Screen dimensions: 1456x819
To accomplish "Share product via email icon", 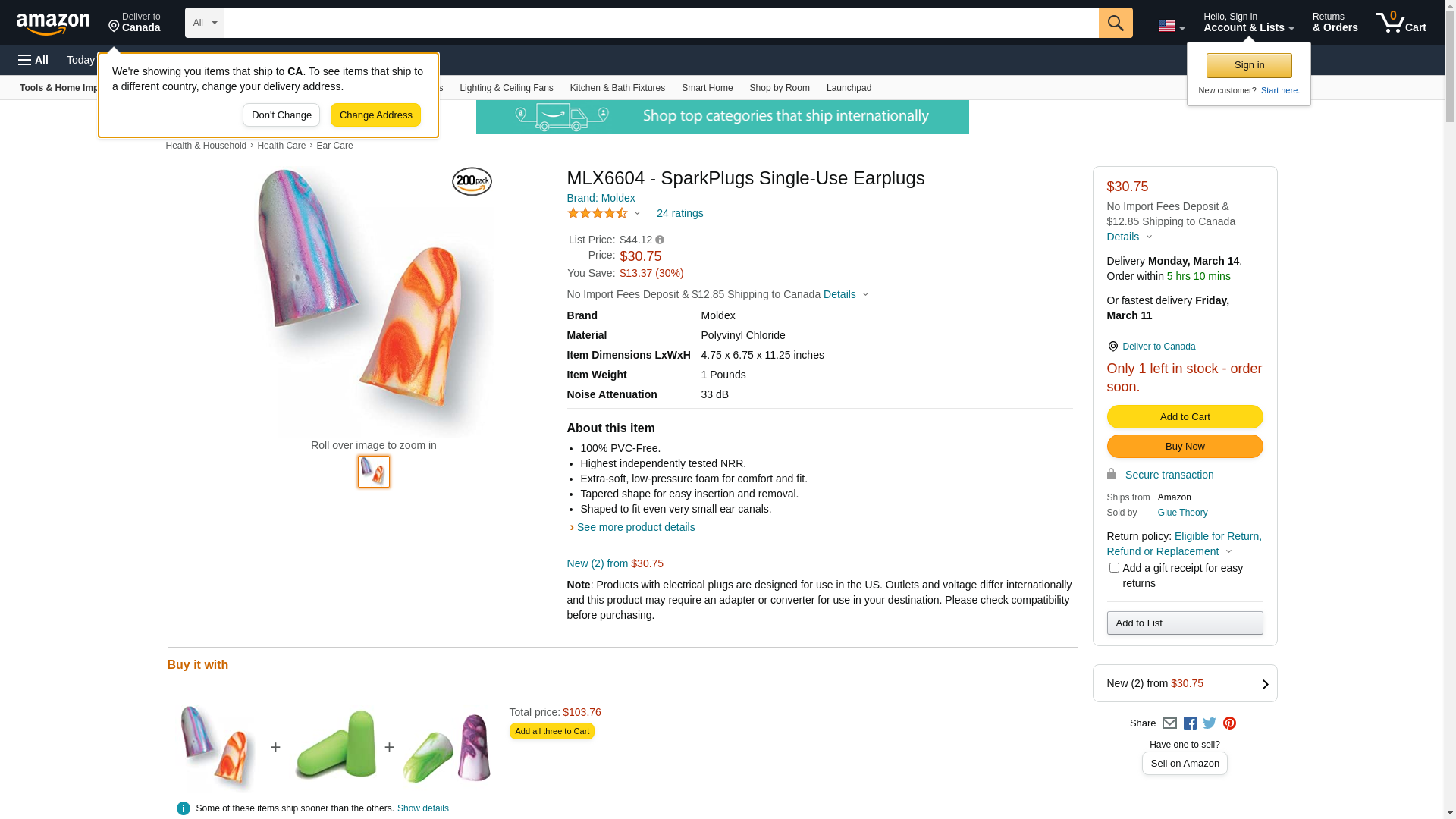I will tap(1169, 723).
